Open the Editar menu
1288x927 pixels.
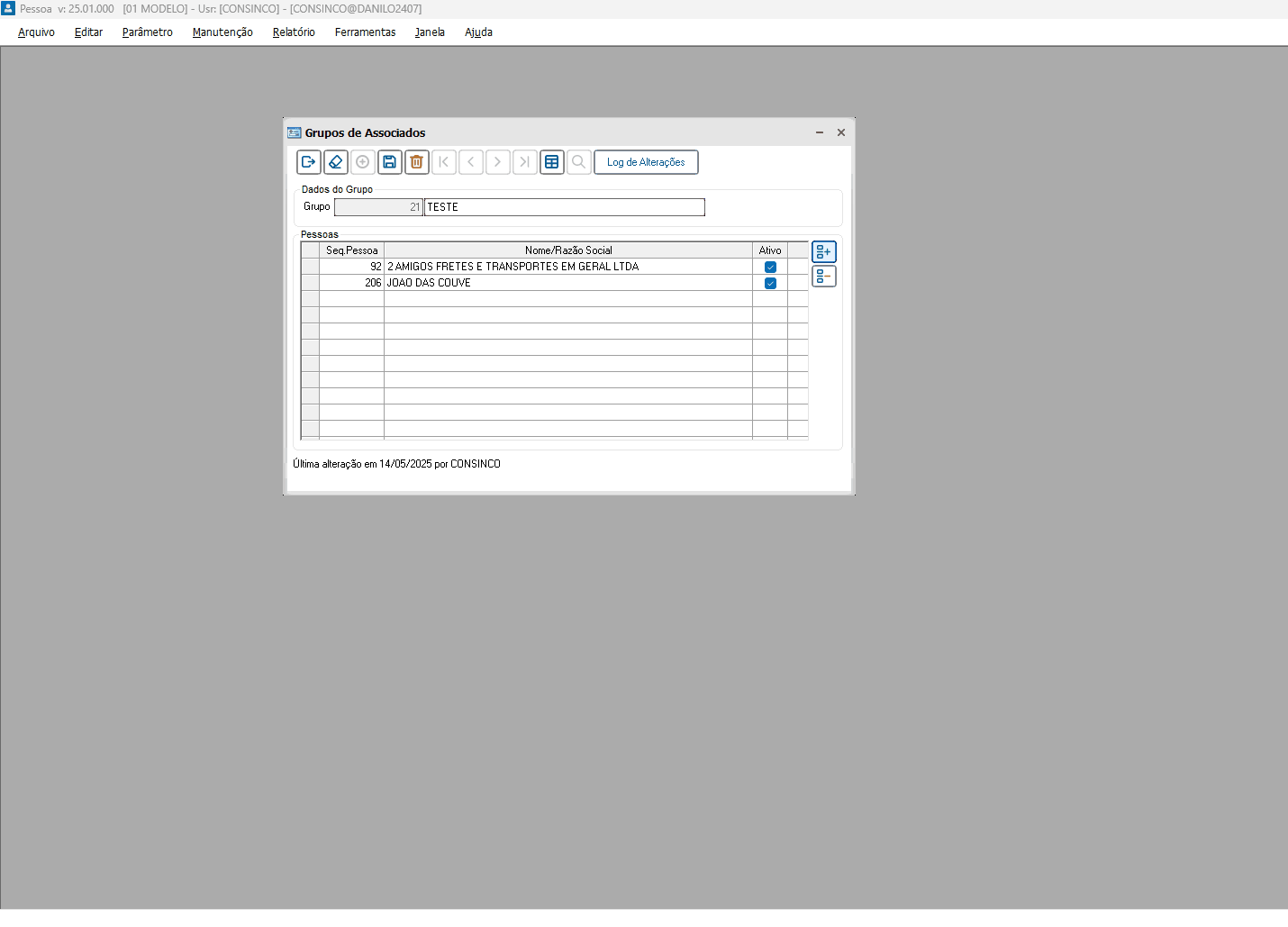pyautogui.click(x=88, y=32)
